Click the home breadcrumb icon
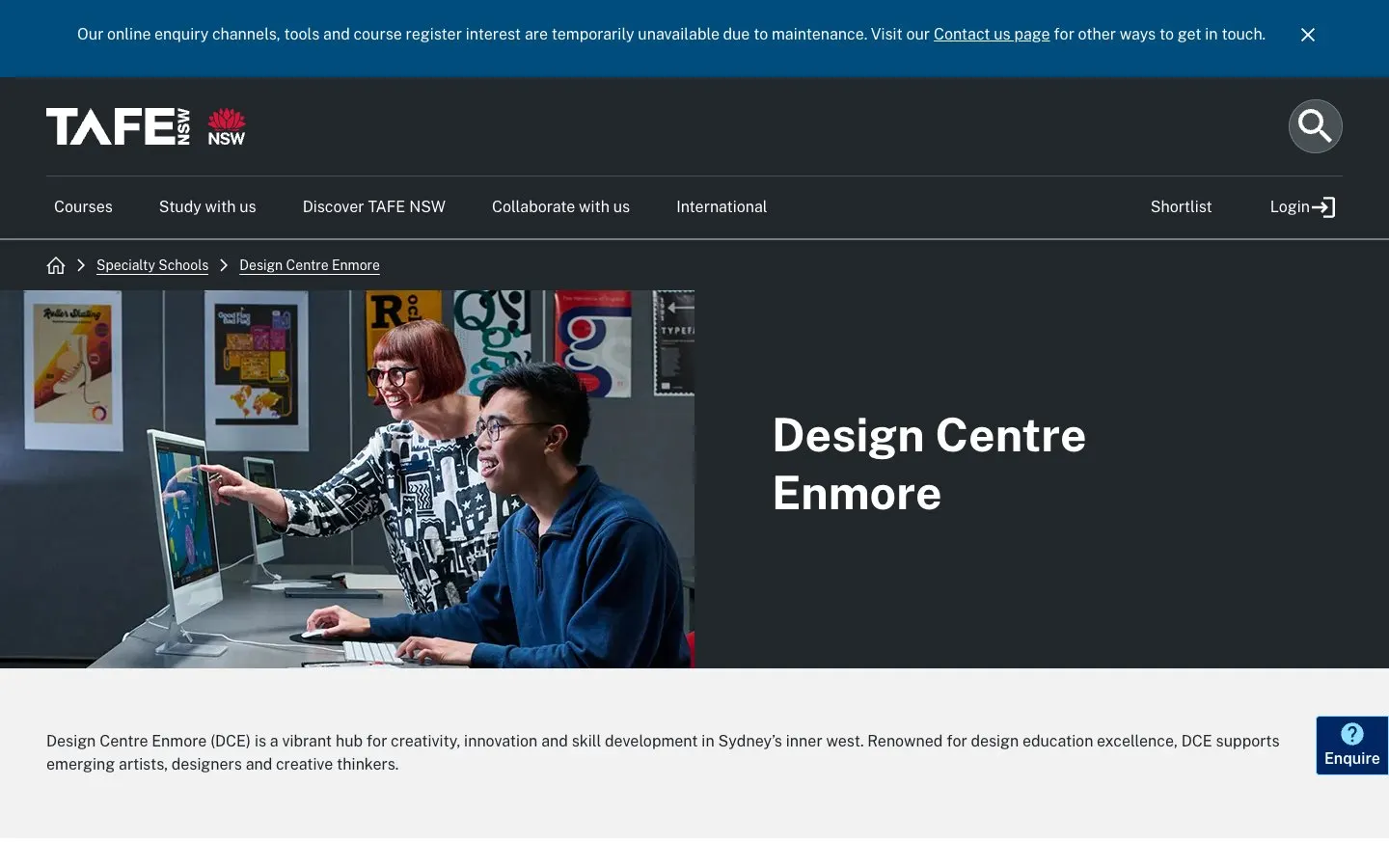Viewport: 1389px width, 868px height. point(56,265)
